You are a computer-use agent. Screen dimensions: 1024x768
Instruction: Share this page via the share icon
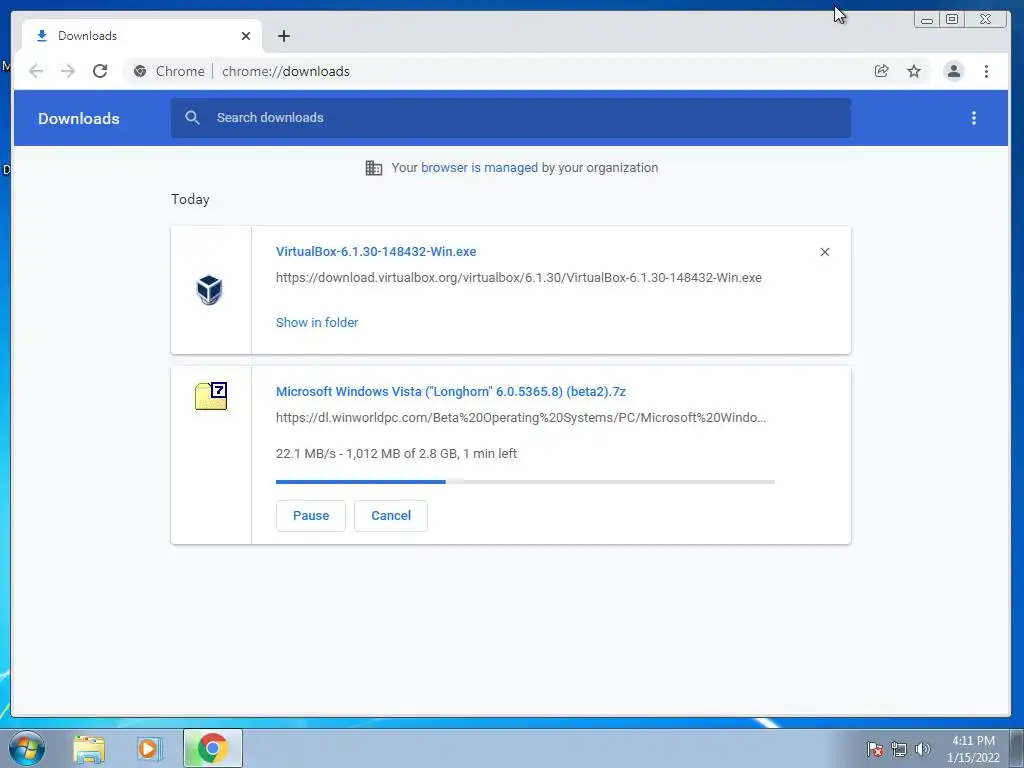[x=882, y=71]
